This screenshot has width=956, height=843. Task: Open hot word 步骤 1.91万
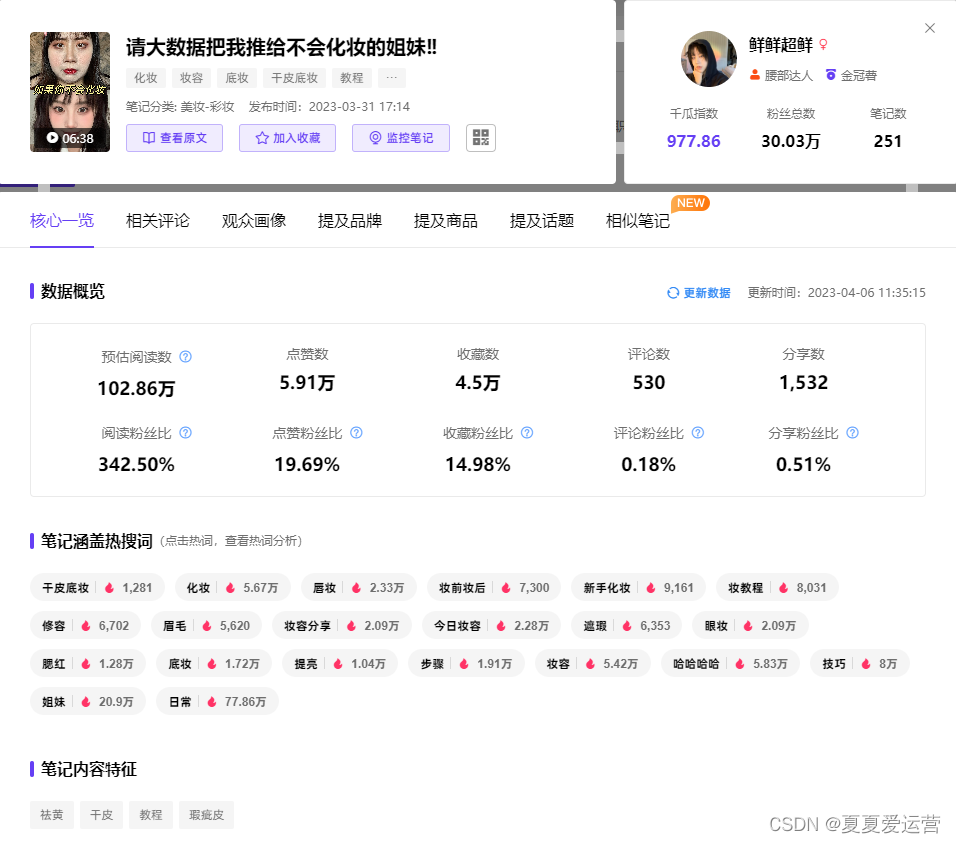tap(466, 663)
